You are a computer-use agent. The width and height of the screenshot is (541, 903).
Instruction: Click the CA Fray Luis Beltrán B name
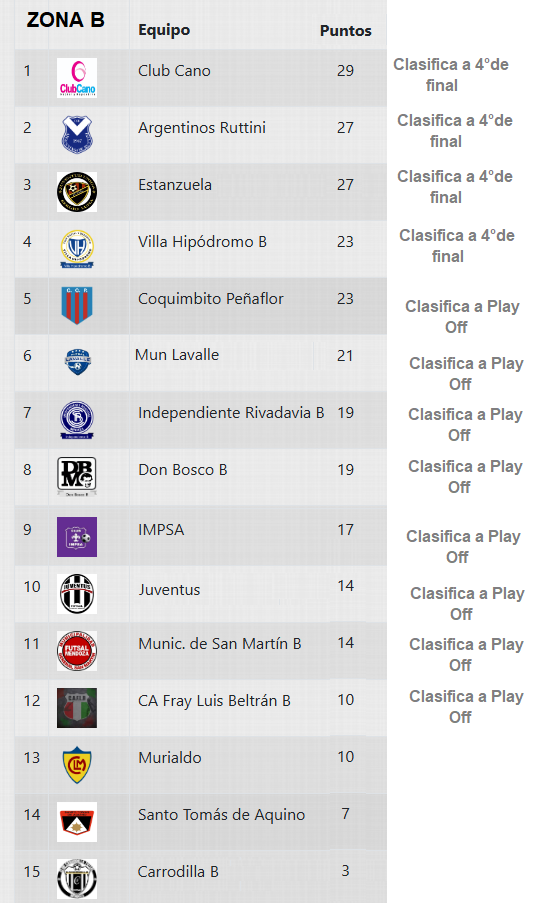(x=214, y=701)
